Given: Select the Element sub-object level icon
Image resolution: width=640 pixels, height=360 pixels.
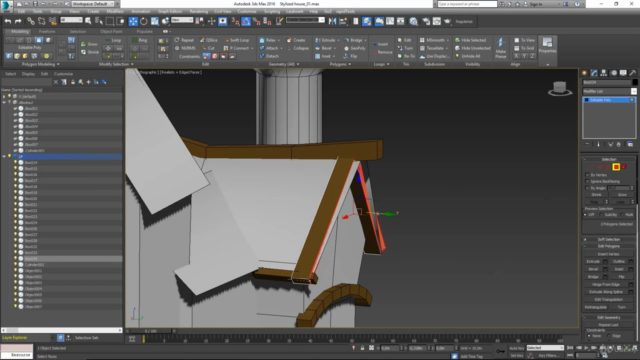Looking at the screenshot, I should point(624,167).
